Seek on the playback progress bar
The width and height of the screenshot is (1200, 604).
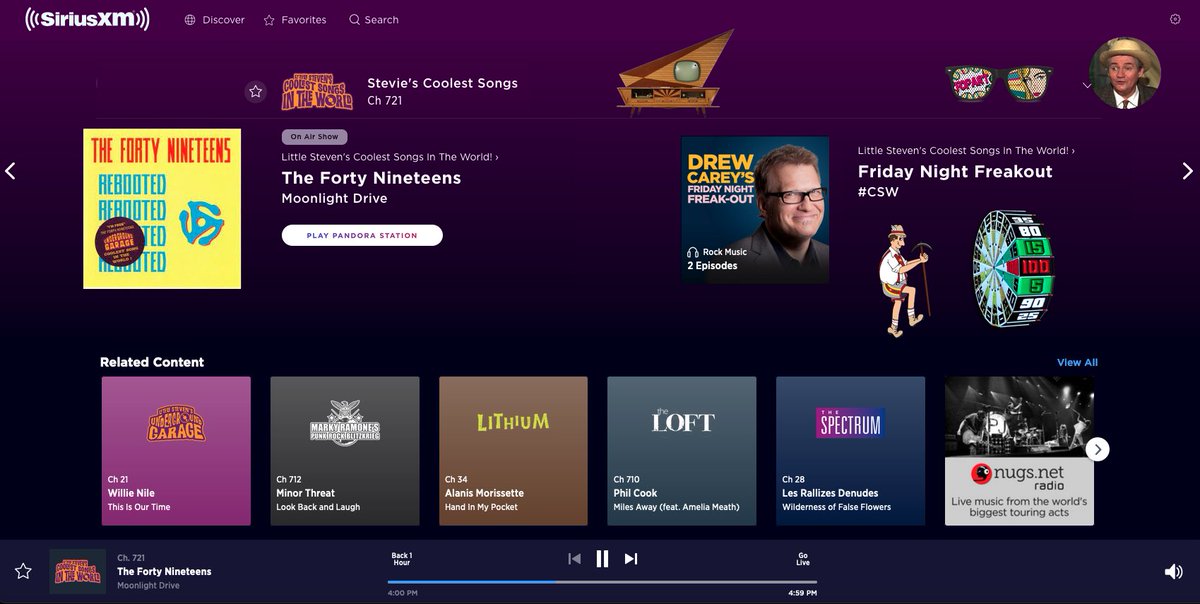(x=602, y=581)
